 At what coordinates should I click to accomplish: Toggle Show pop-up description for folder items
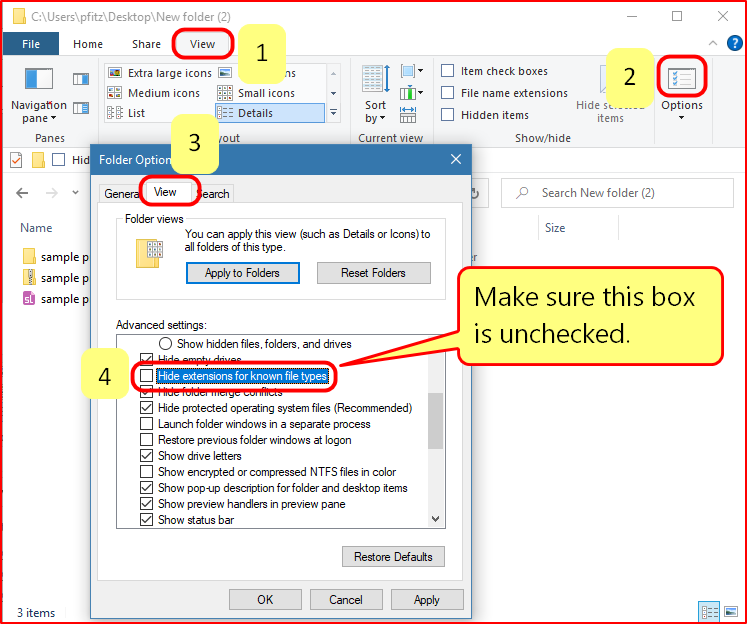(x=146, y=488)
